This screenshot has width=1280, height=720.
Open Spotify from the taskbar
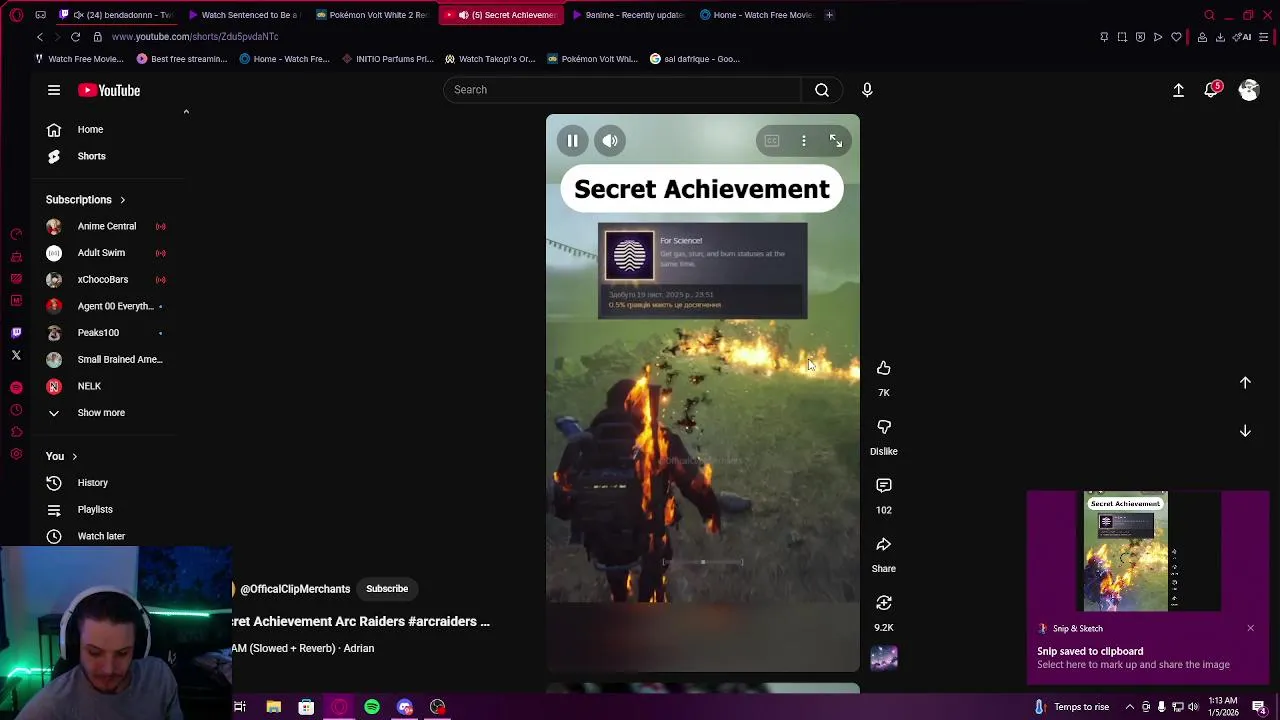coord(372,707)
